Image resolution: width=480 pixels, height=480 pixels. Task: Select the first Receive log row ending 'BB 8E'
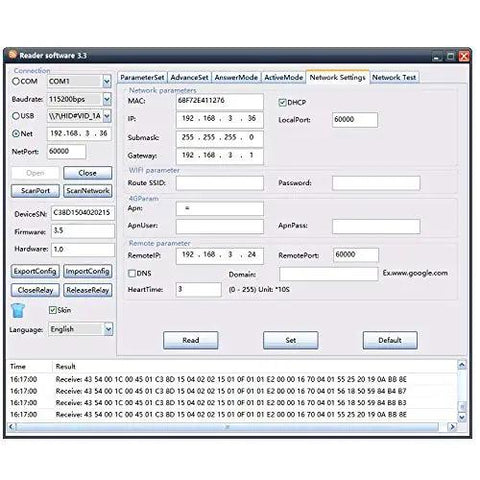pos(232,379)
